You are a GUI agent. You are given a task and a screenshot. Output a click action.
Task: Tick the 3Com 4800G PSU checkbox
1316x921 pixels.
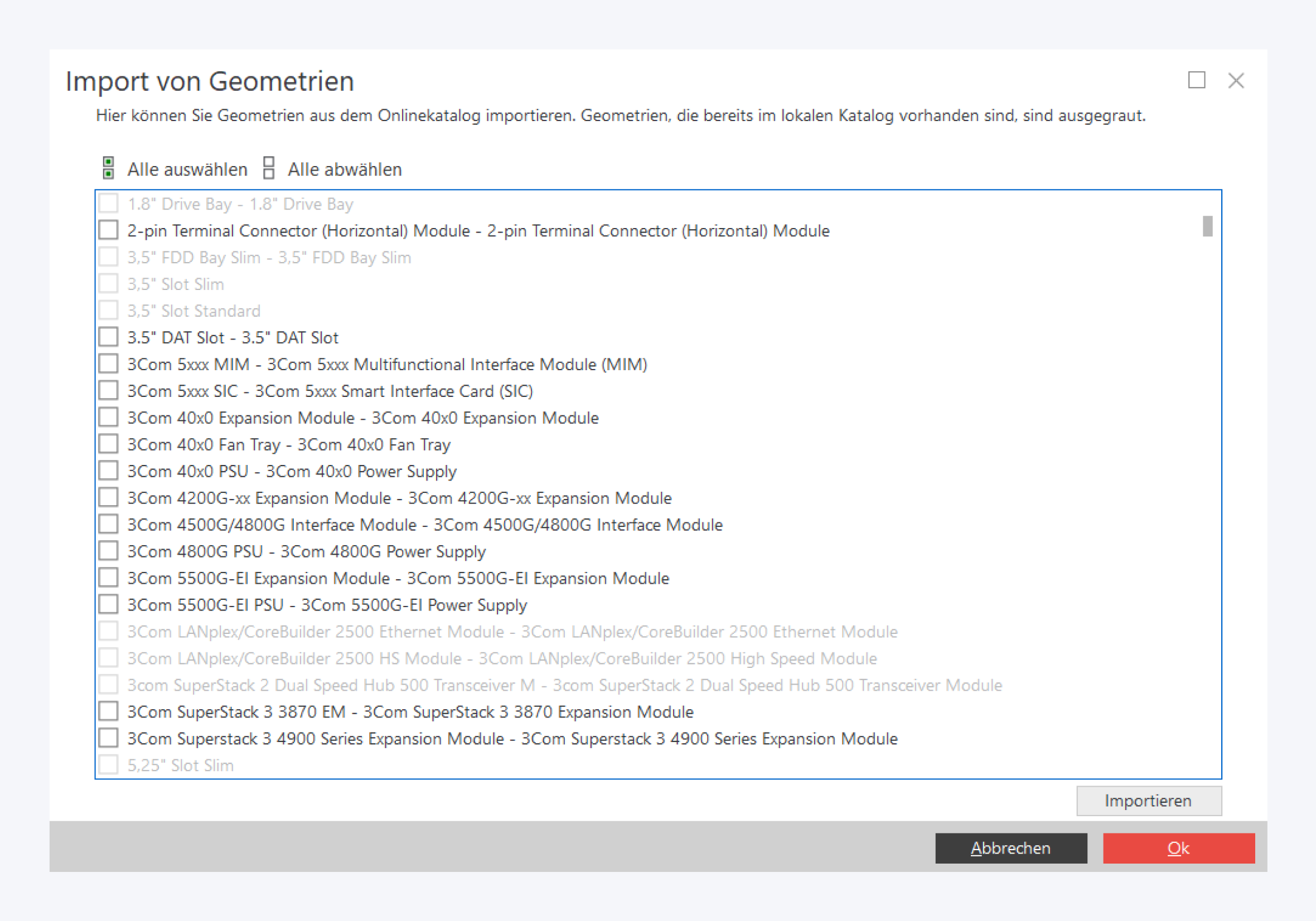pyautogui.click(x=108, y=551)
